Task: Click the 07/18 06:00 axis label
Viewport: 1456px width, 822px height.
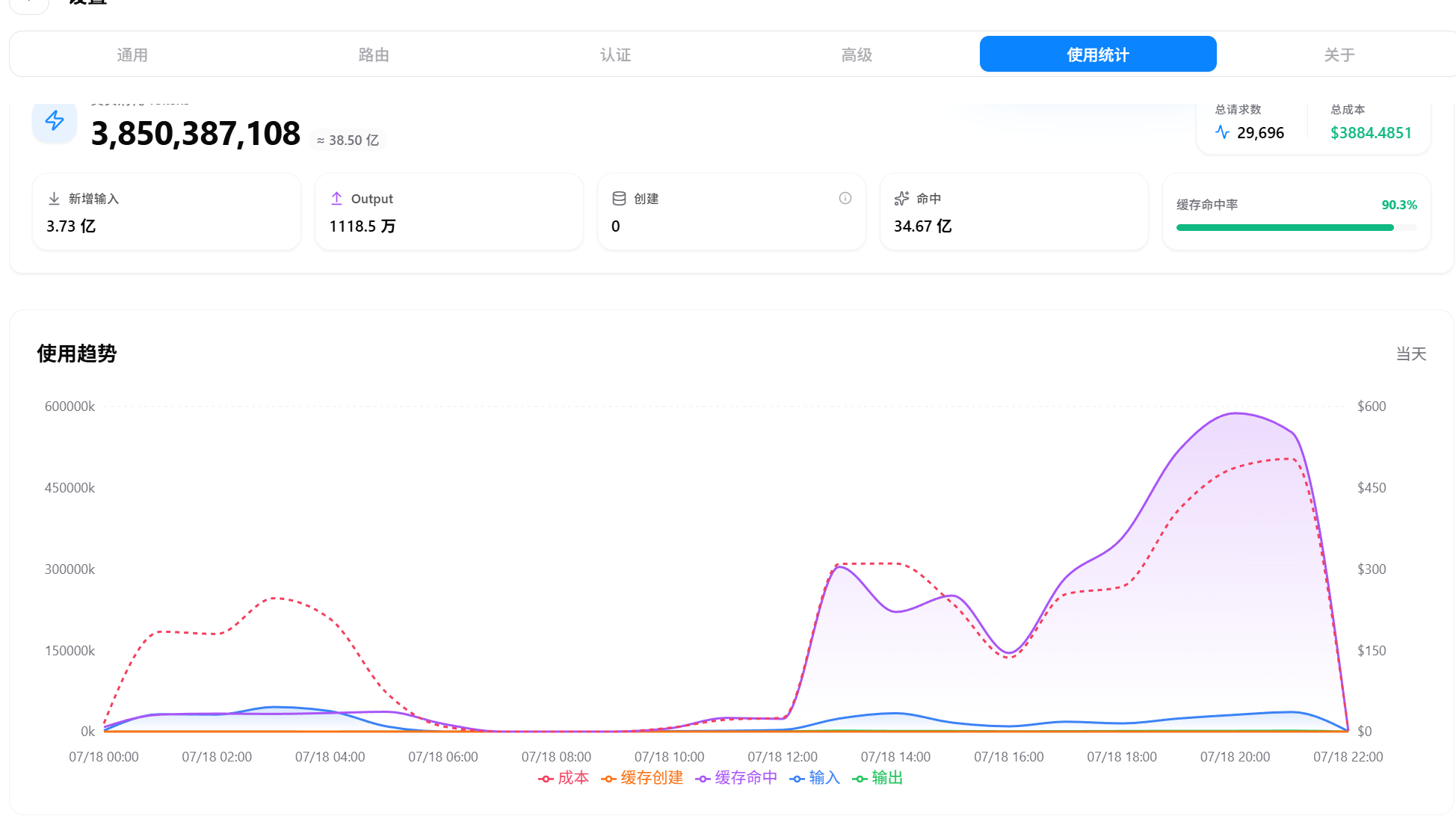Action: click(443, 757)
